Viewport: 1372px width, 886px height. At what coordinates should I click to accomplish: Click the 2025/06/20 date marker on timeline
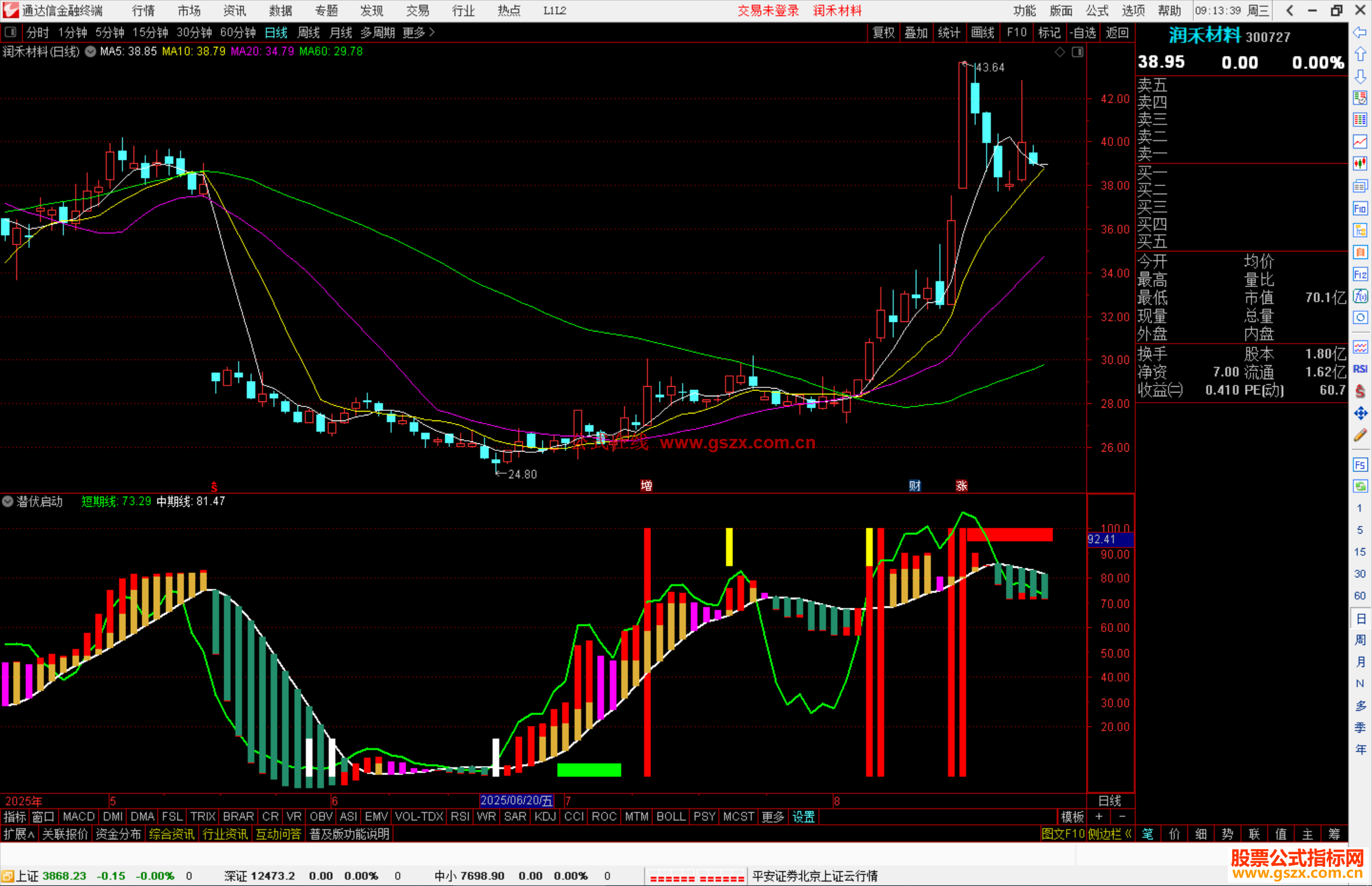[x=516, y=801]
